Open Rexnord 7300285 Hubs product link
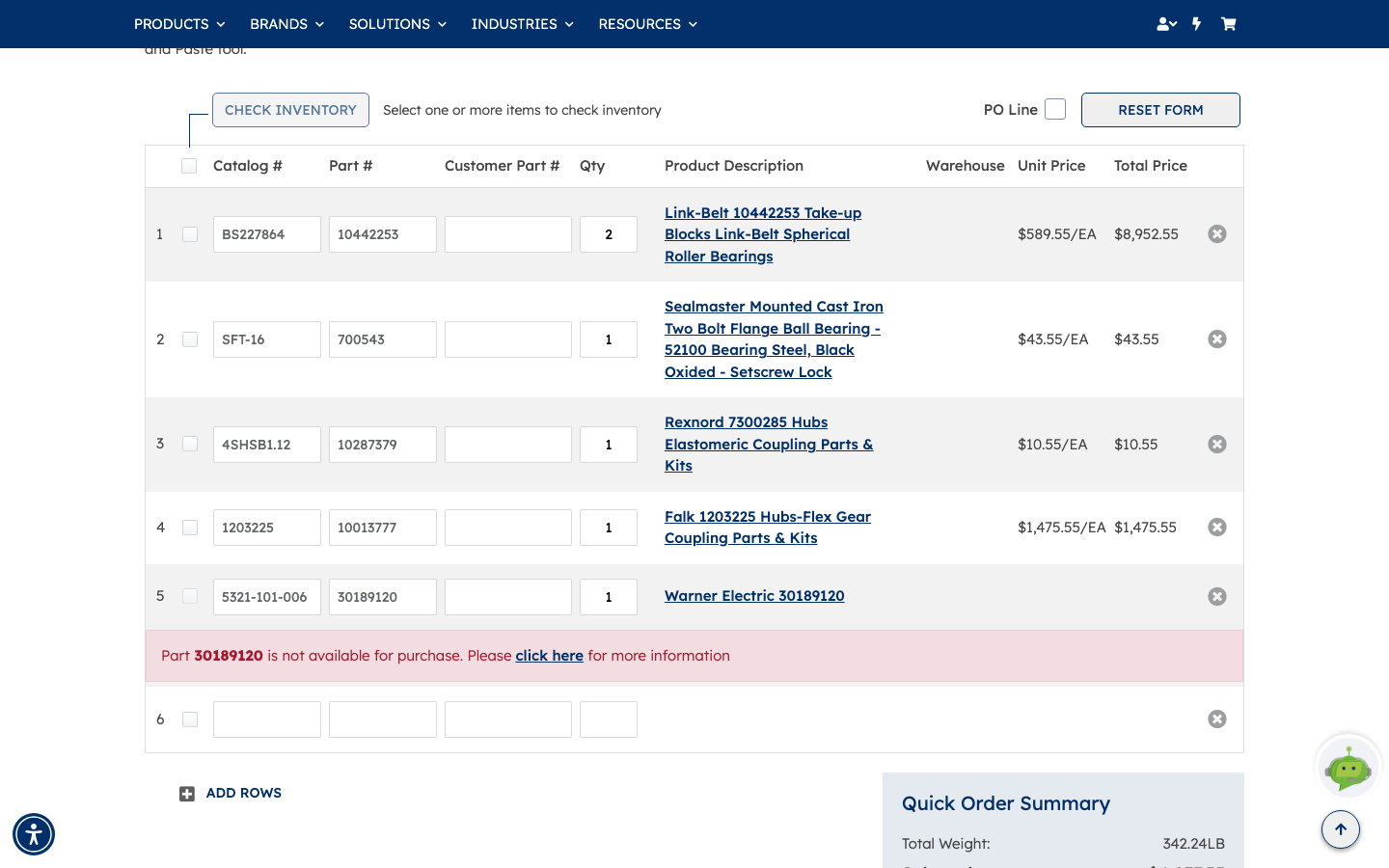1389x868 pixels. click(x=769, y=444)
